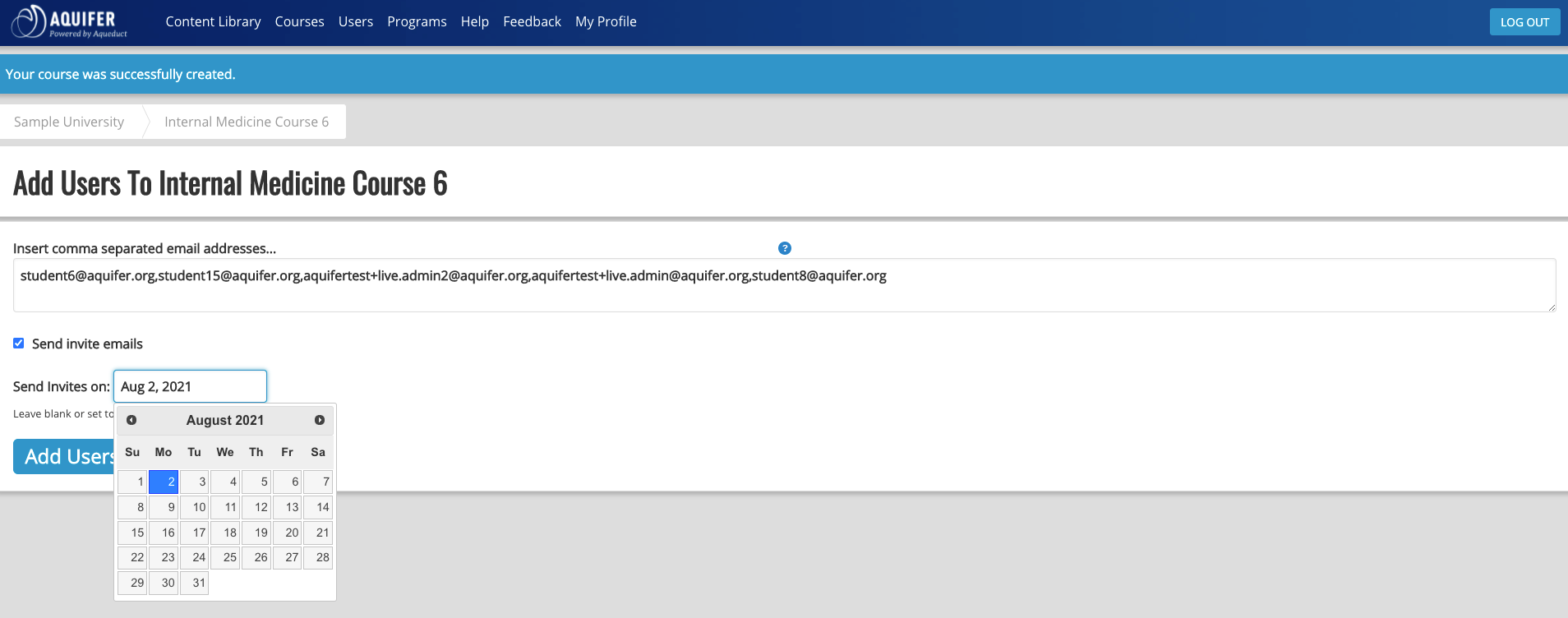Select August 18 in calendar
1568x618 pixels.
point(225,533)
